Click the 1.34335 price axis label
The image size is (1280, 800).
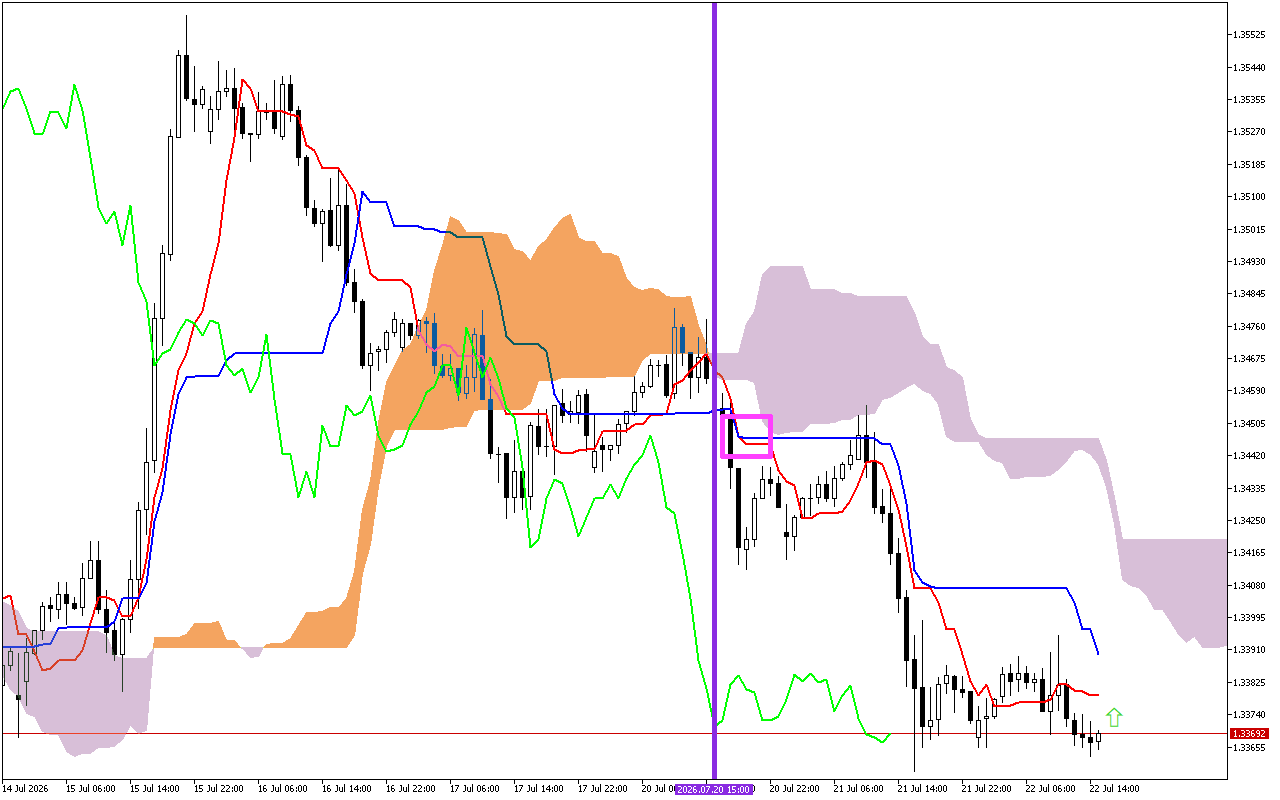(1250, 488)
